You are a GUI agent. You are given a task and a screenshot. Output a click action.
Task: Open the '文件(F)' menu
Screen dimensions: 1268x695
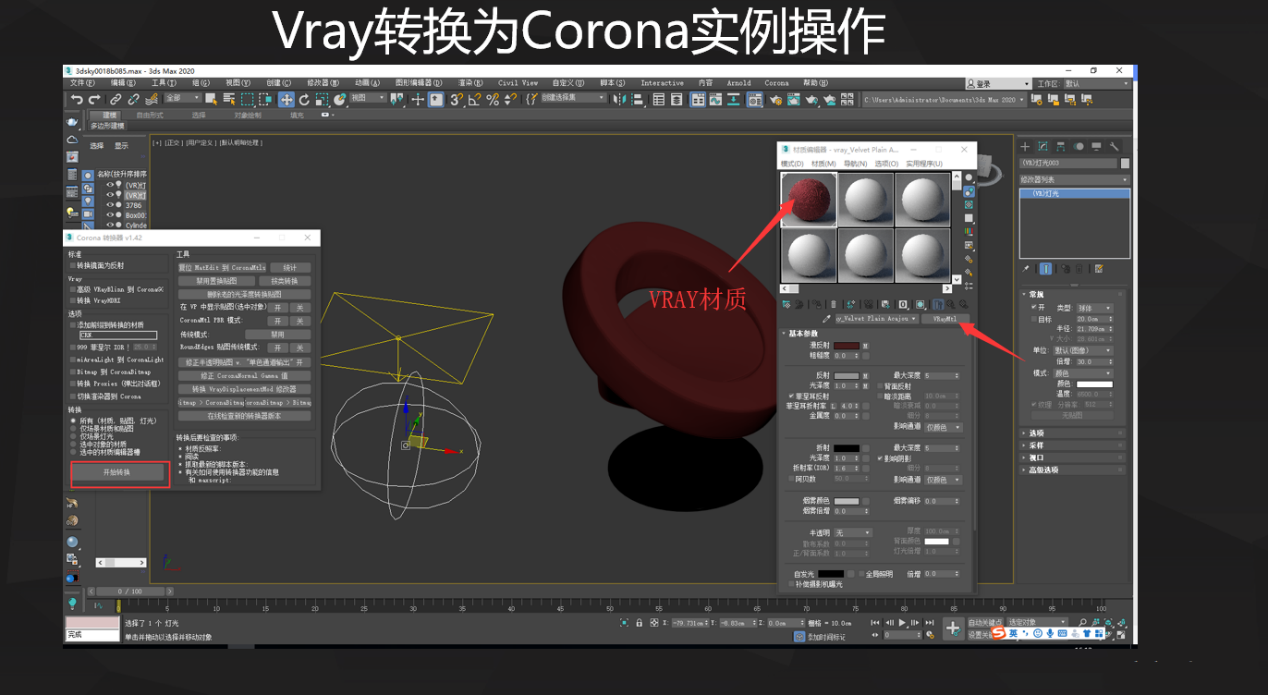pyautogui.click(x=83, y=83)
